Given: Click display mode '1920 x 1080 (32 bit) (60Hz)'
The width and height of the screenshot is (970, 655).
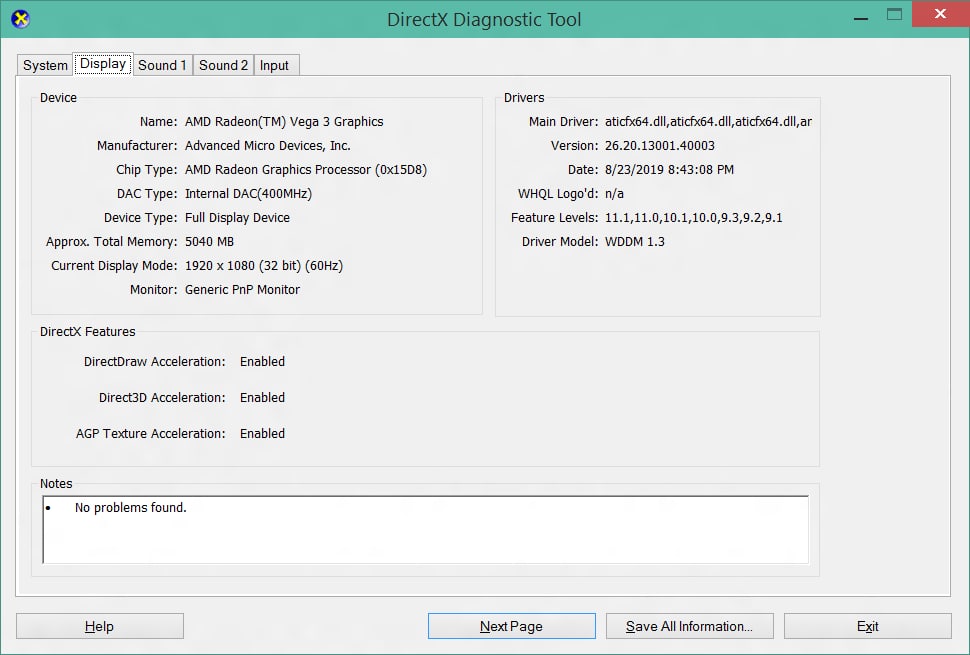Looking at the screenshot, I should [264, 266].
